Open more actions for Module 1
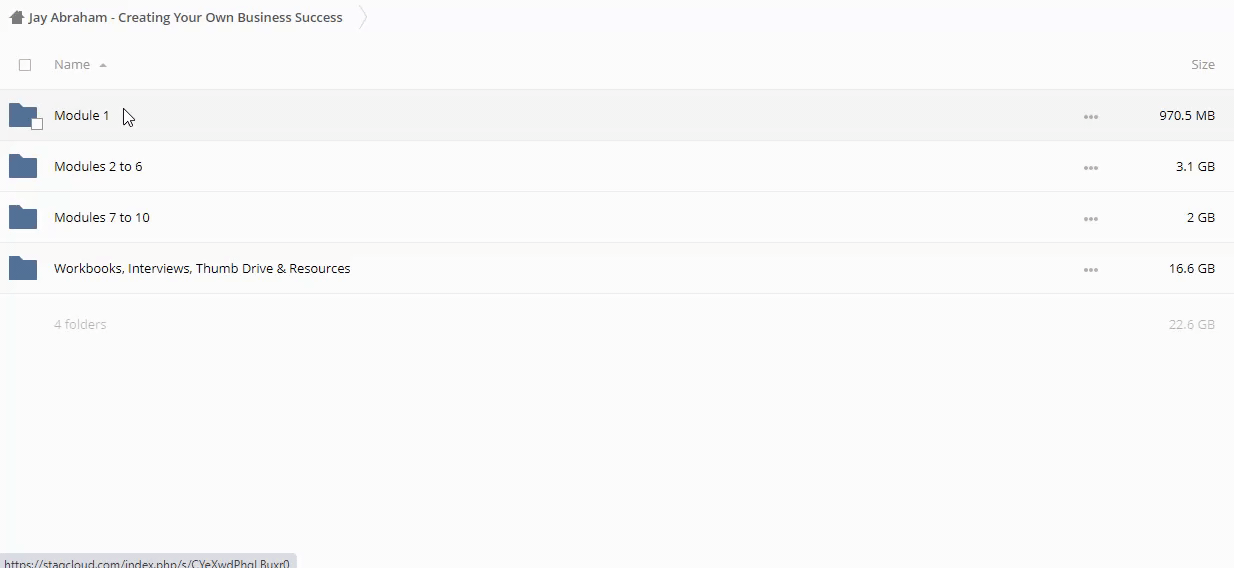The width and height of the screenshot is (1234, 568). click(1090, 117)
